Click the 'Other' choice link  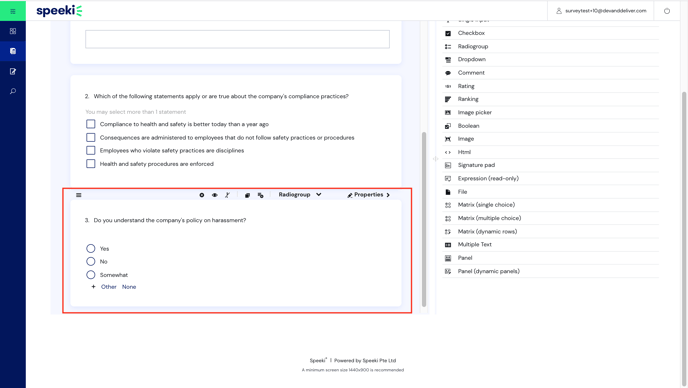click(108, 287)
